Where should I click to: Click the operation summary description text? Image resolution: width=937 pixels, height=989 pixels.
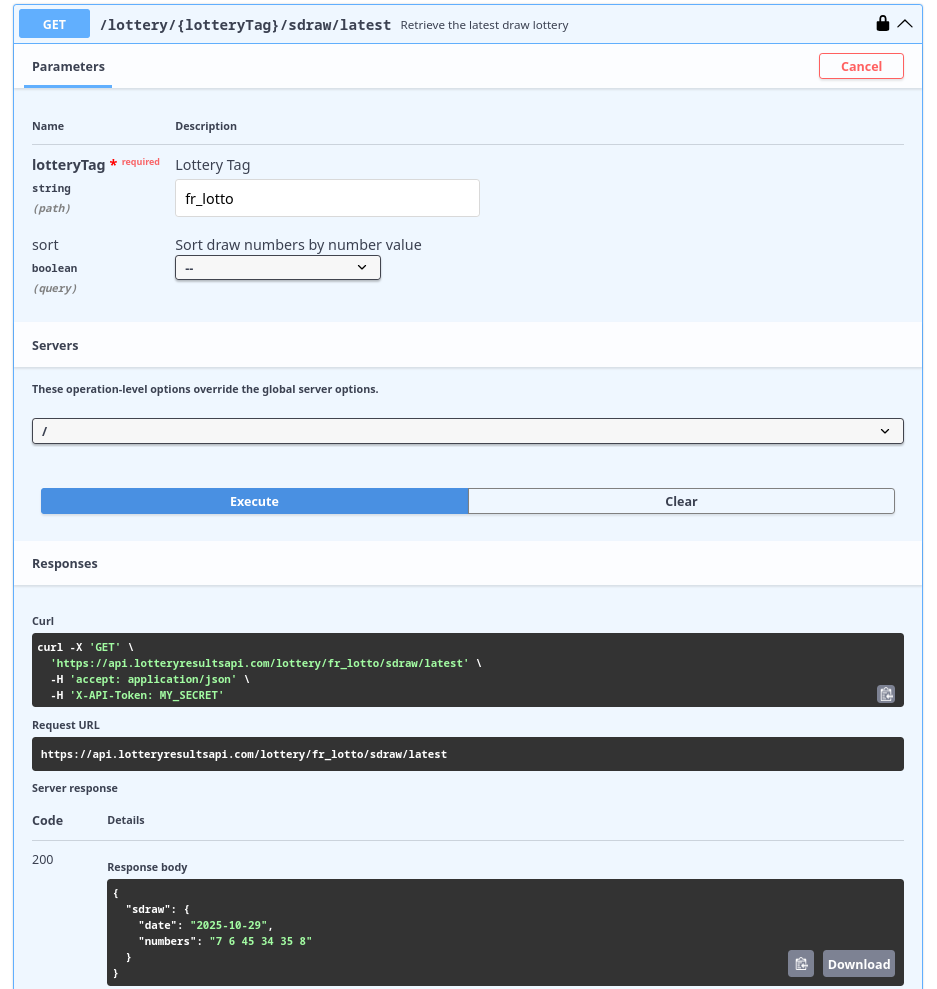[484, 25]
